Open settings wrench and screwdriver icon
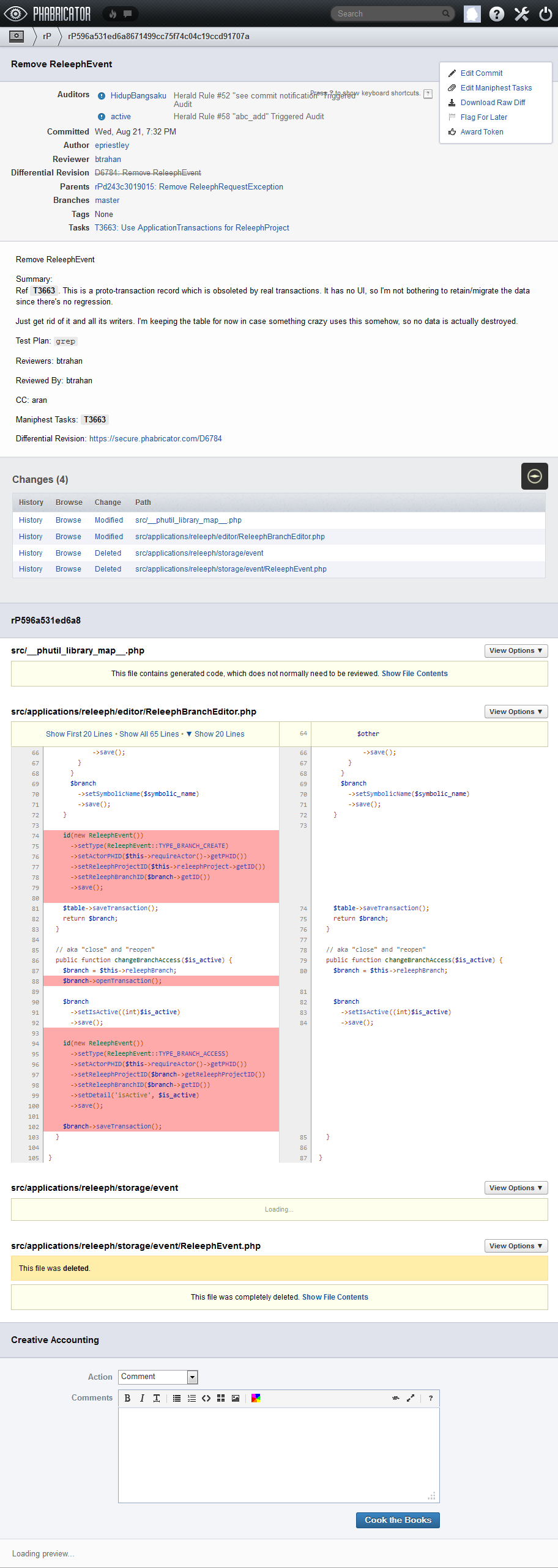The image size is (558, 1568). [521, 13]
